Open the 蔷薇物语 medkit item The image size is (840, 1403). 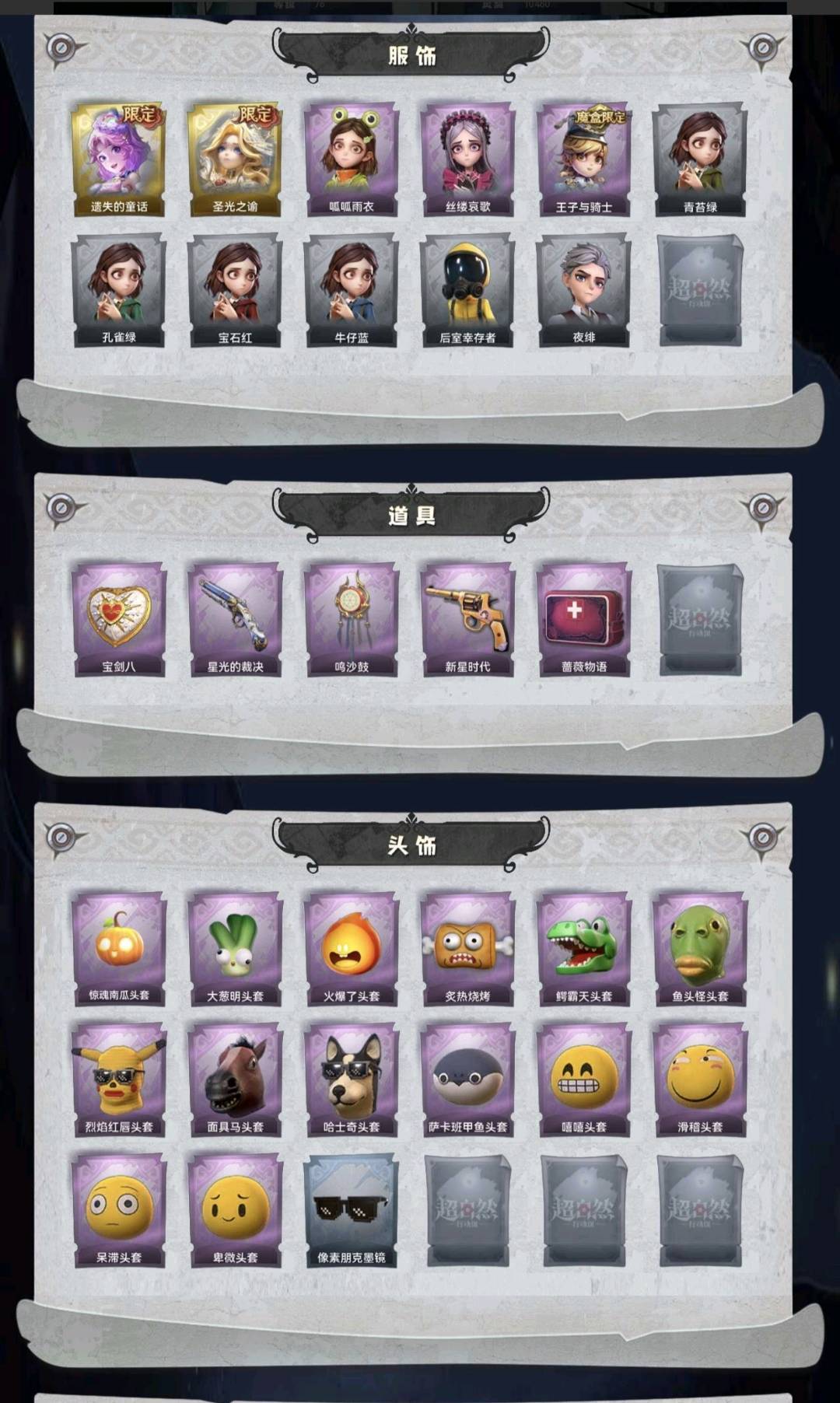point(584,619)
